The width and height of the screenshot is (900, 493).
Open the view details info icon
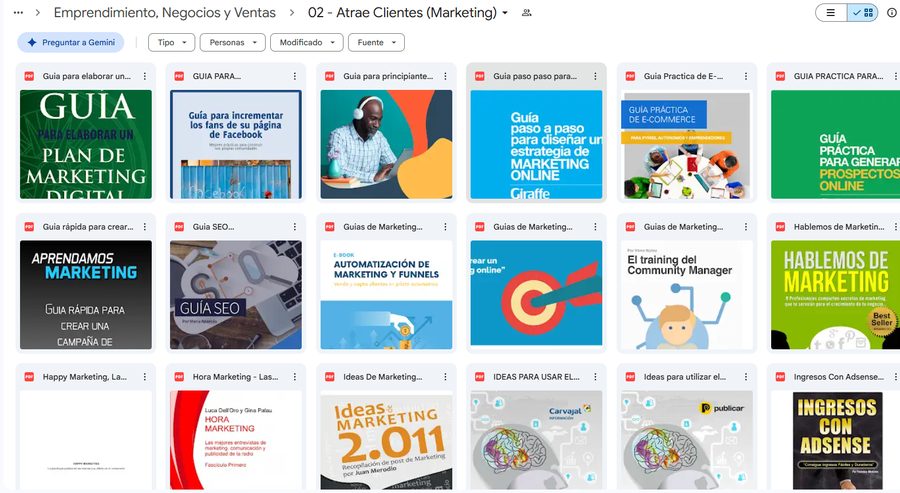[x=891, y=13]
